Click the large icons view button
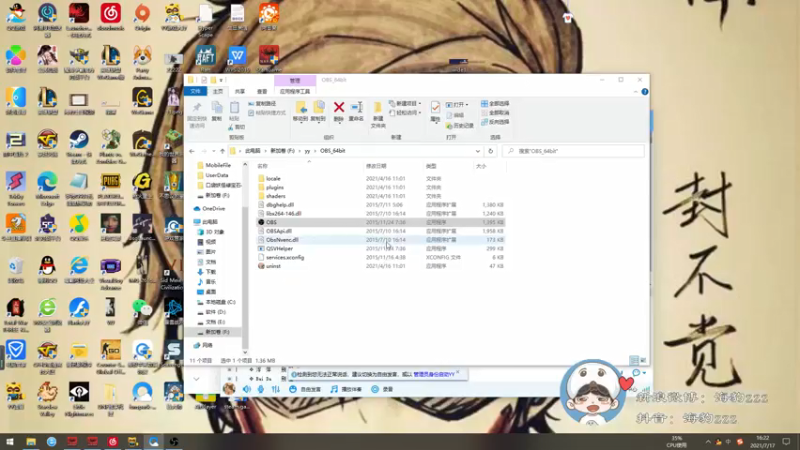 [x=643, y=360]
